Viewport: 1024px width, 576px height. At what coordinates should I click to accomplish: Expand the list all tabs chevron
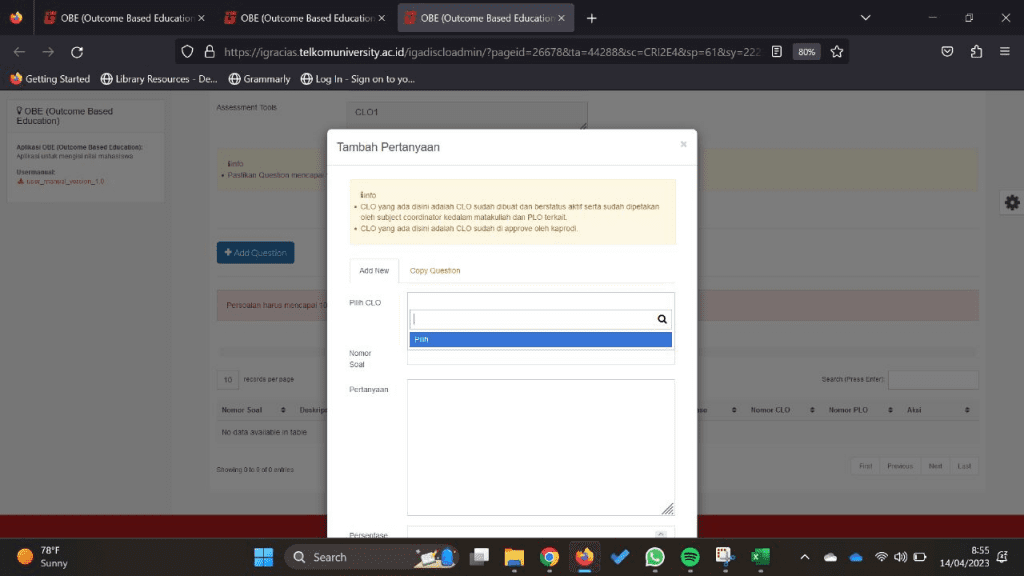click(x=865, y=18)
